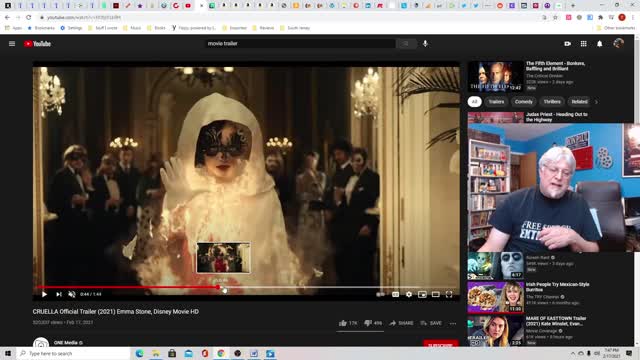Open the alien video thumbnail by Screen Rant
This screenshot has width=640, height=360.
(496, 266)
